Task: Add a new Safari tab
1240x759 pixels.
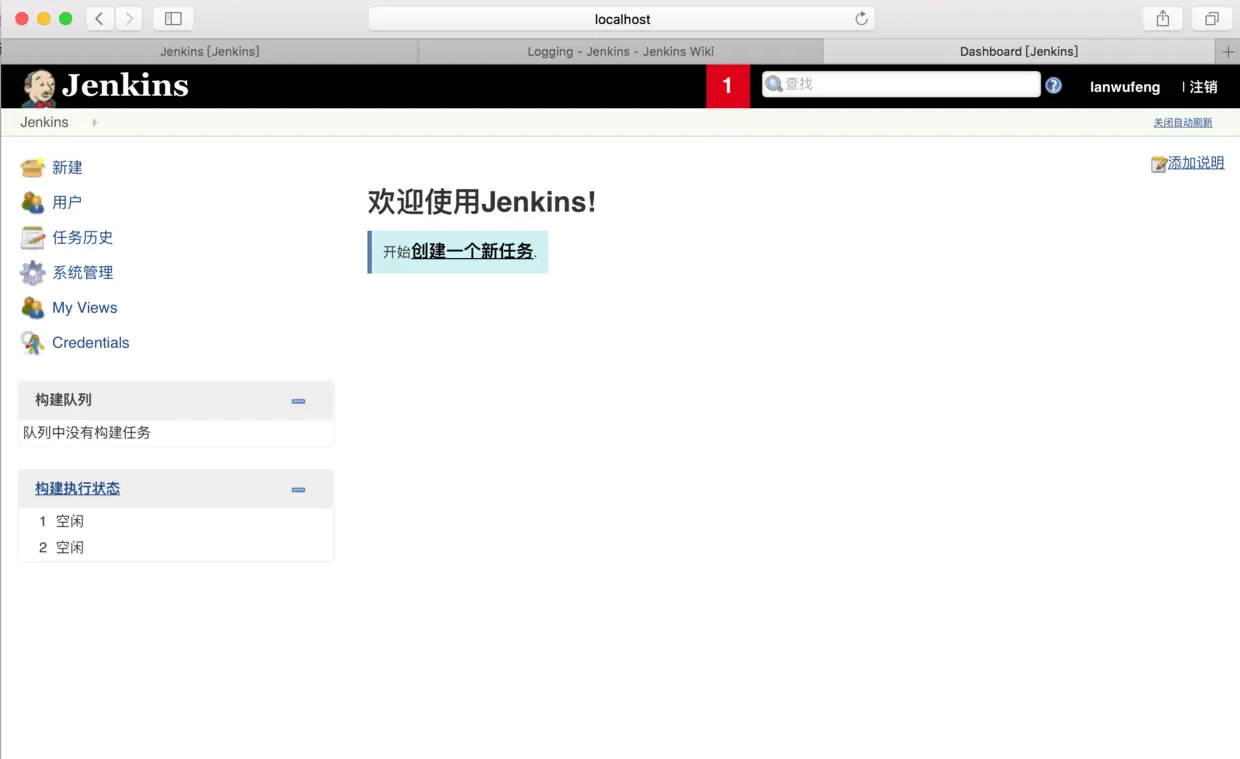Action: point(1228,51)
